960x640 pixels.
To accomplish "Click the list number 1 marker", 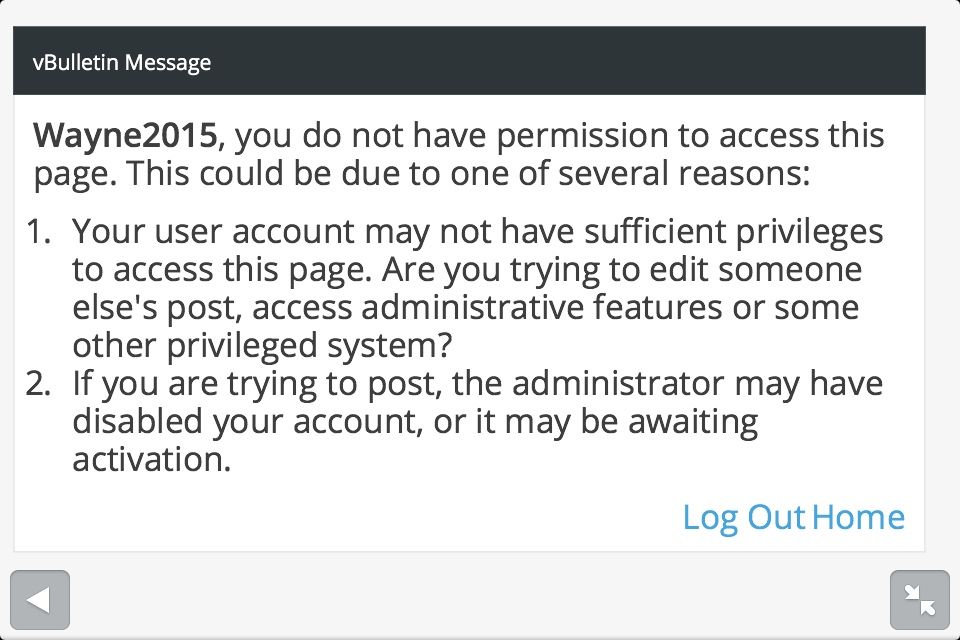I will click(x=39, y=232).
